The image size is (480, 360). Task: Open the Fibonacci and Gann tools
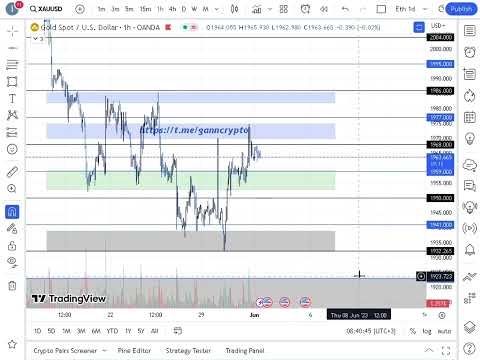(x=12, y=65)
